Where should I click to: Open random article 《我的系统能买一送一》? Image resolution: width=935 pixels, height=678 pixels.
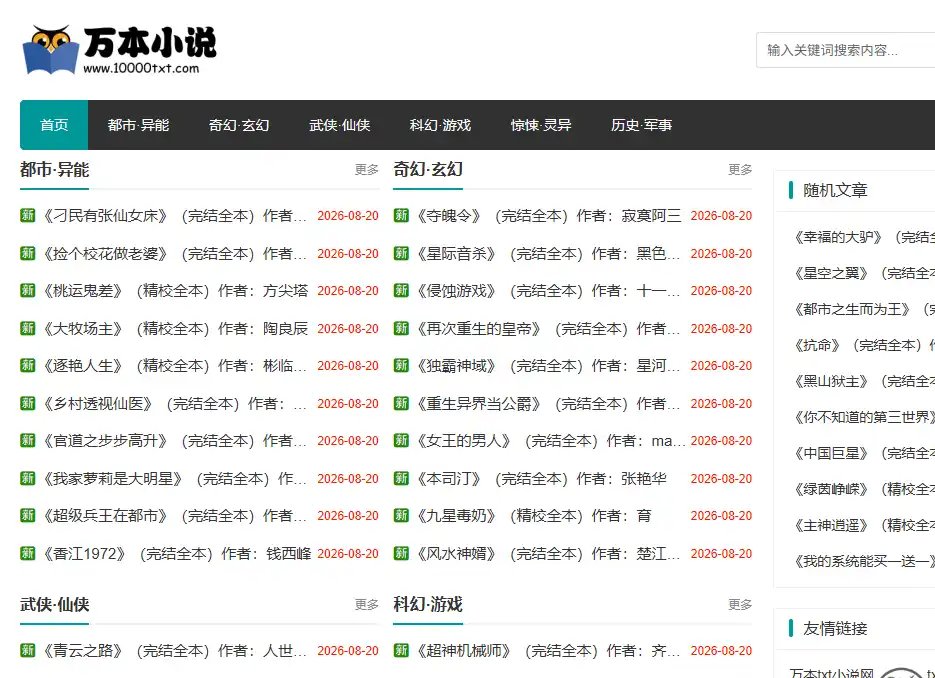coord(862,561)
